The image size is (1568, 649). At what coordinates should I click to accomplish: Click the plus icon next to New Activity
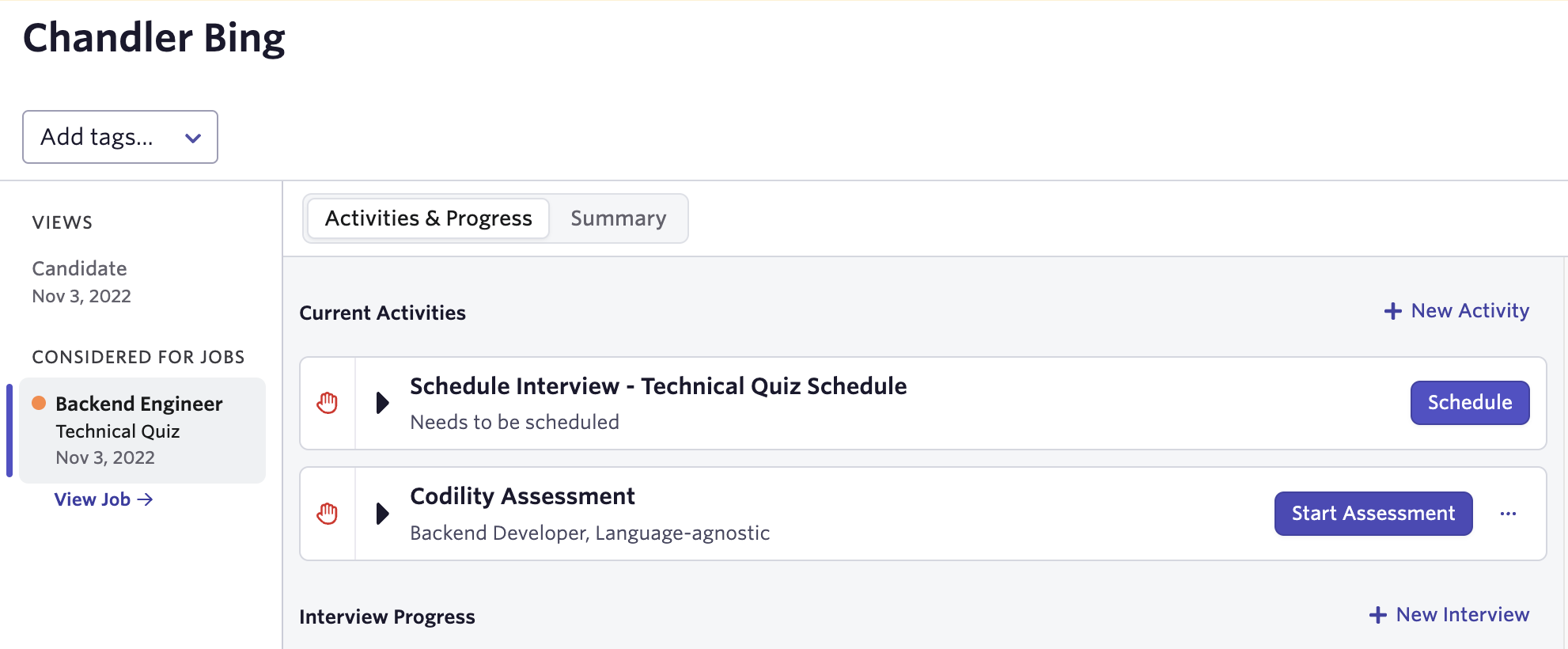[x=1393, y=311]
